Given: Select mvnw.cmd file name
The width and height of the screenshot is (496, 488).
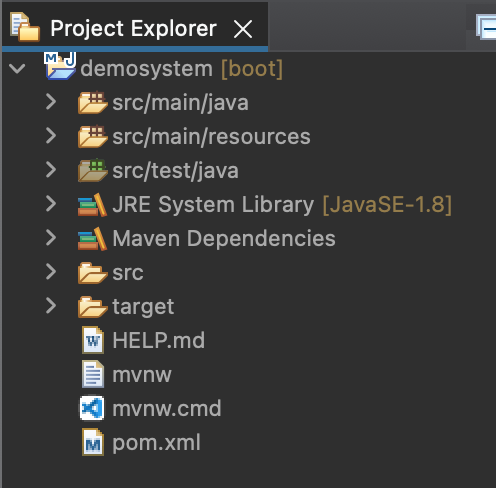Looking at the screenshot, I should 167,408.
